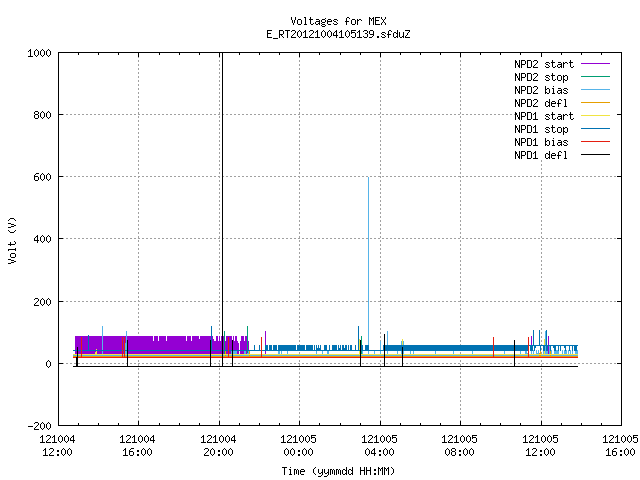
Task: Click the filename 'E_RT20121004105139.sfduZ'
Action: 338,34
